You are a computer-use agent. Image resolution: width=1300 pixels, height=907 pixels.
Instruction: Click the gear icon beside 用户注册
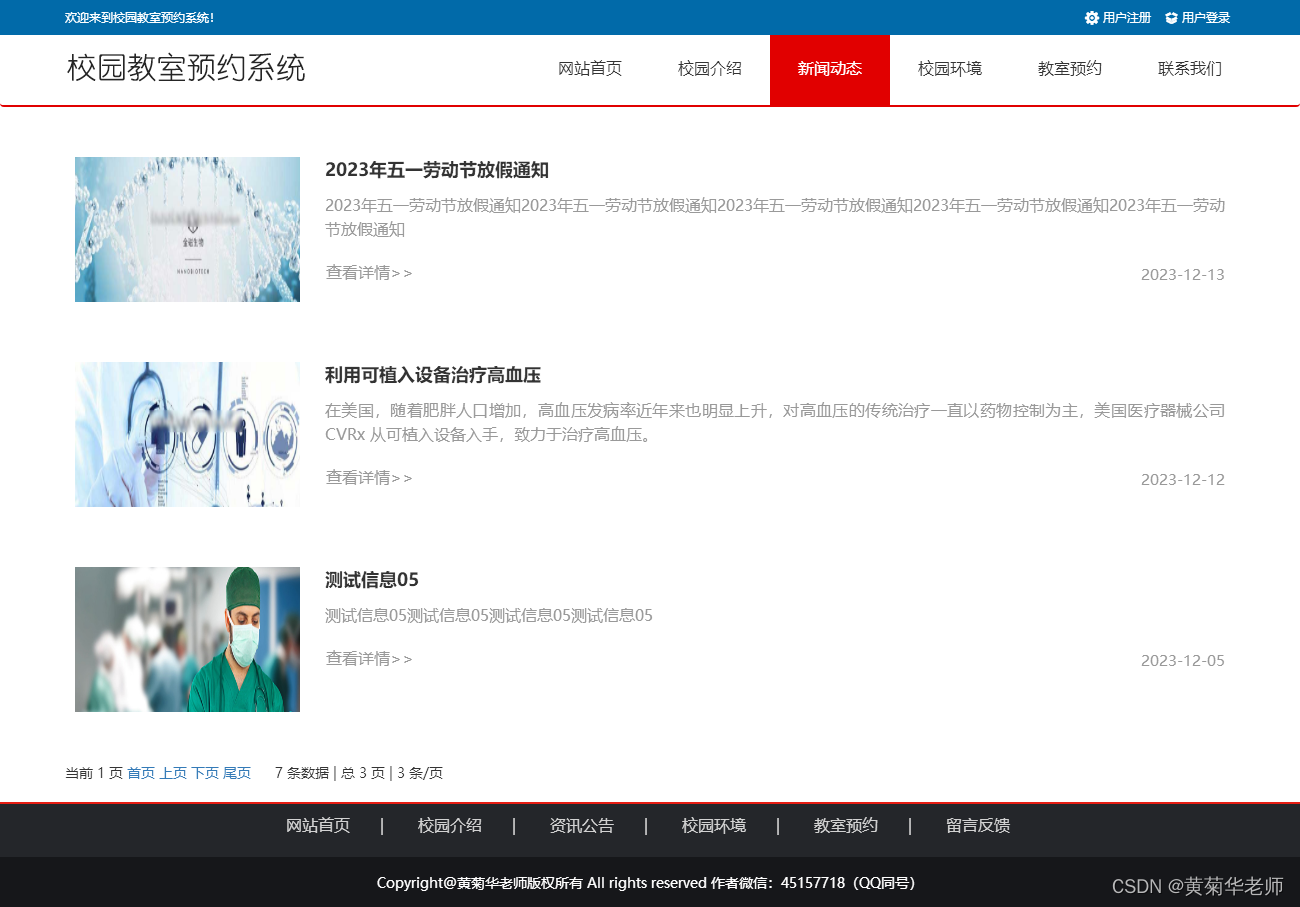[x=1090, y=17]
